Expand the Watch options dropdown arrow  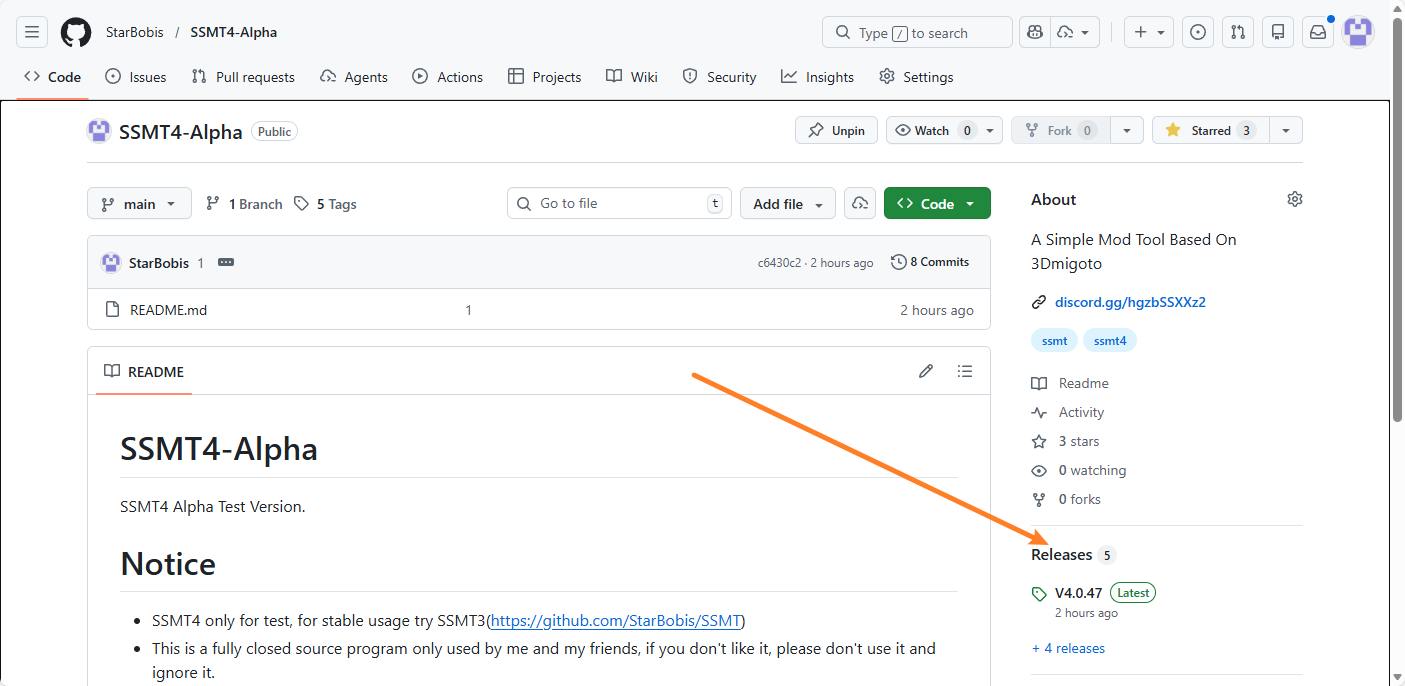coord(990,130)
